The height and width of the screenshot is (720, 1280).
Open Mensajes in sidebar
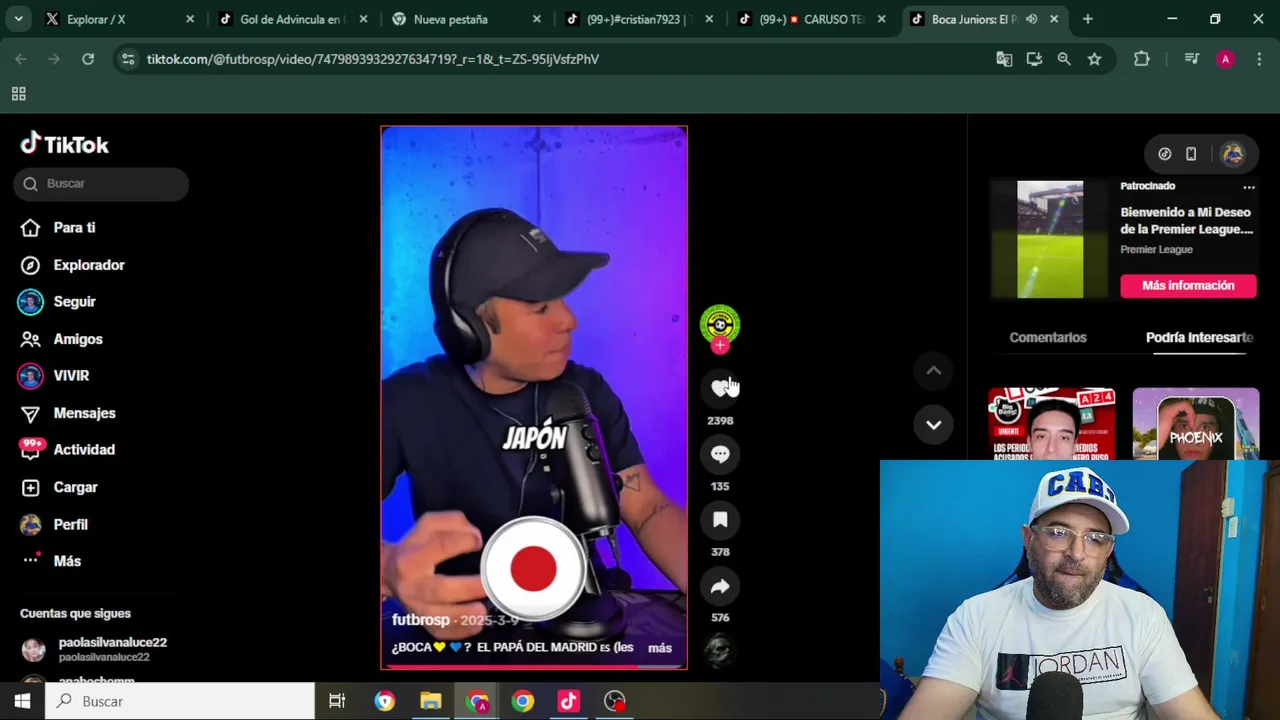click(x=68, y=413)
